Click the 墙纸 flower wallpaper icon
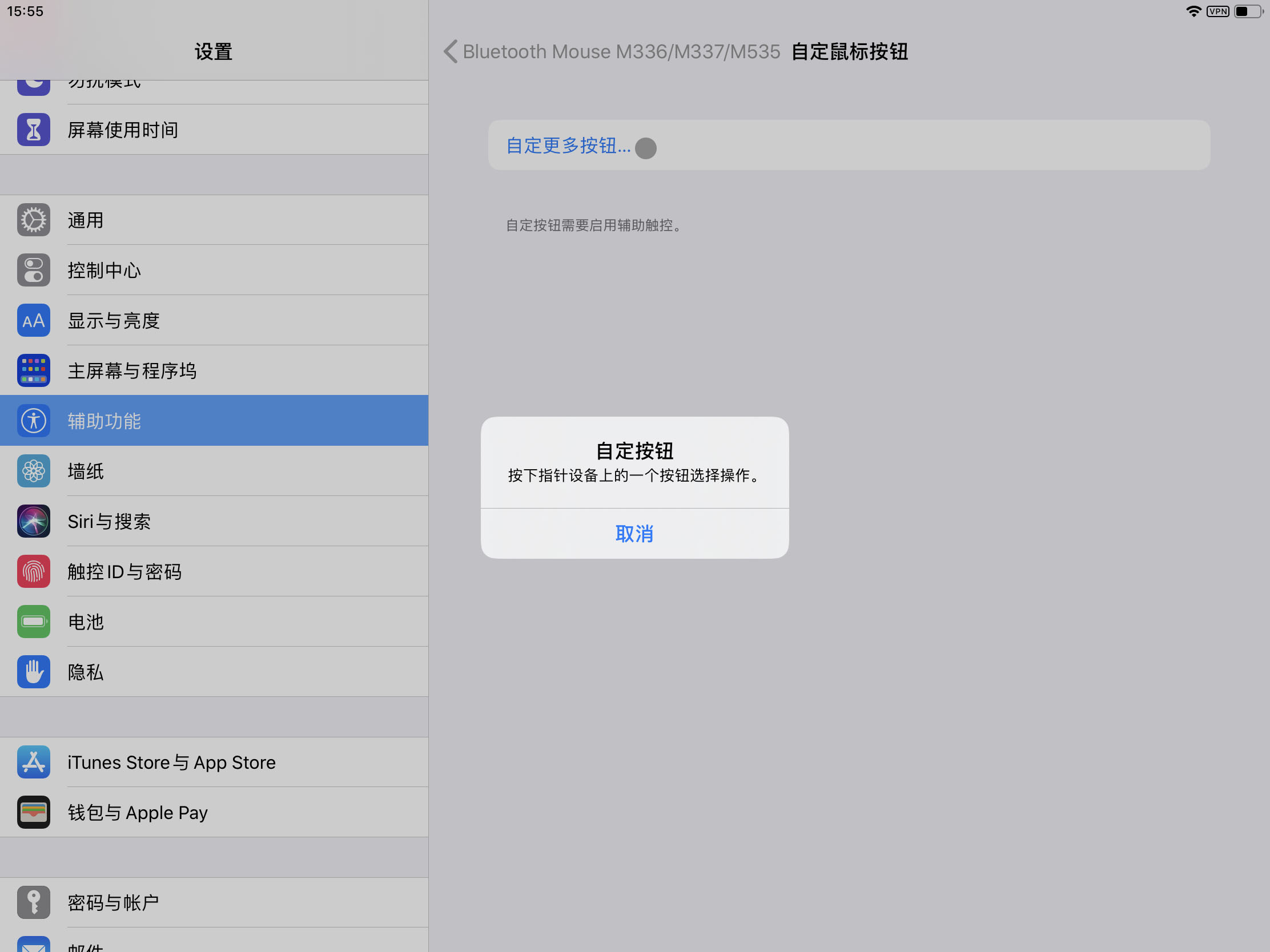 [33, 470]
